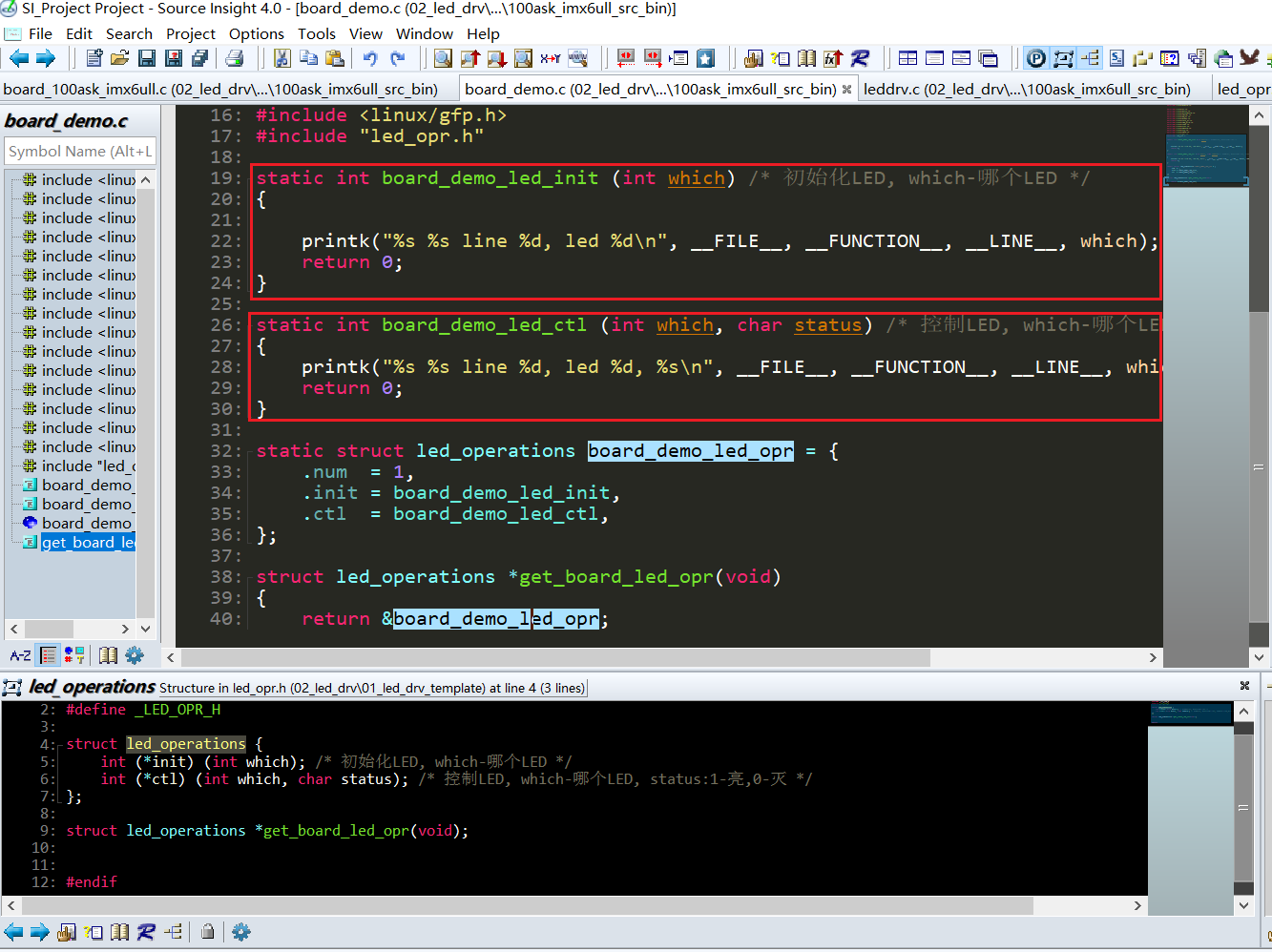Open symbol panel settings gear
Viewport: 1272px width, 952px height.
coord(135,655)
